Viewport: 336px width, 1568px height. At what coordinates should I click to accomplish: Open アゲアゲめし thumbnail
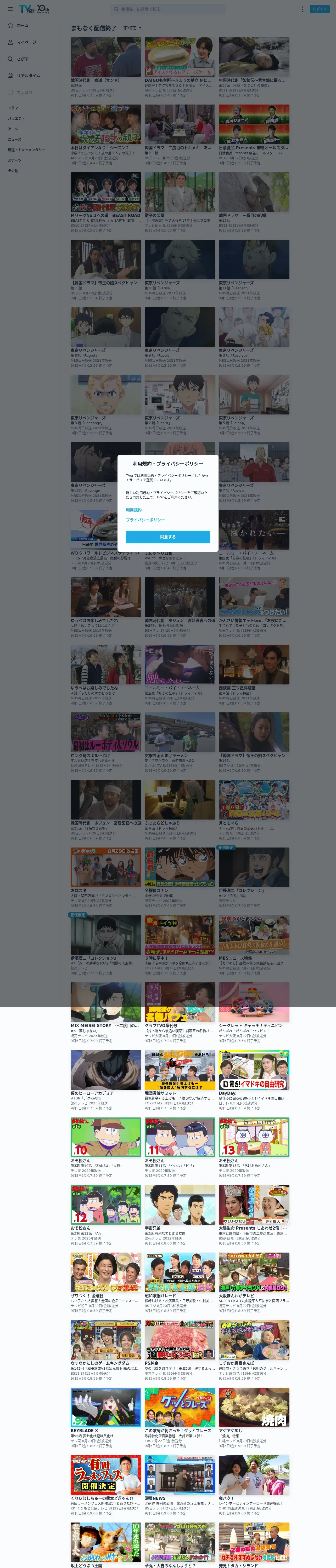[254, 1408]
